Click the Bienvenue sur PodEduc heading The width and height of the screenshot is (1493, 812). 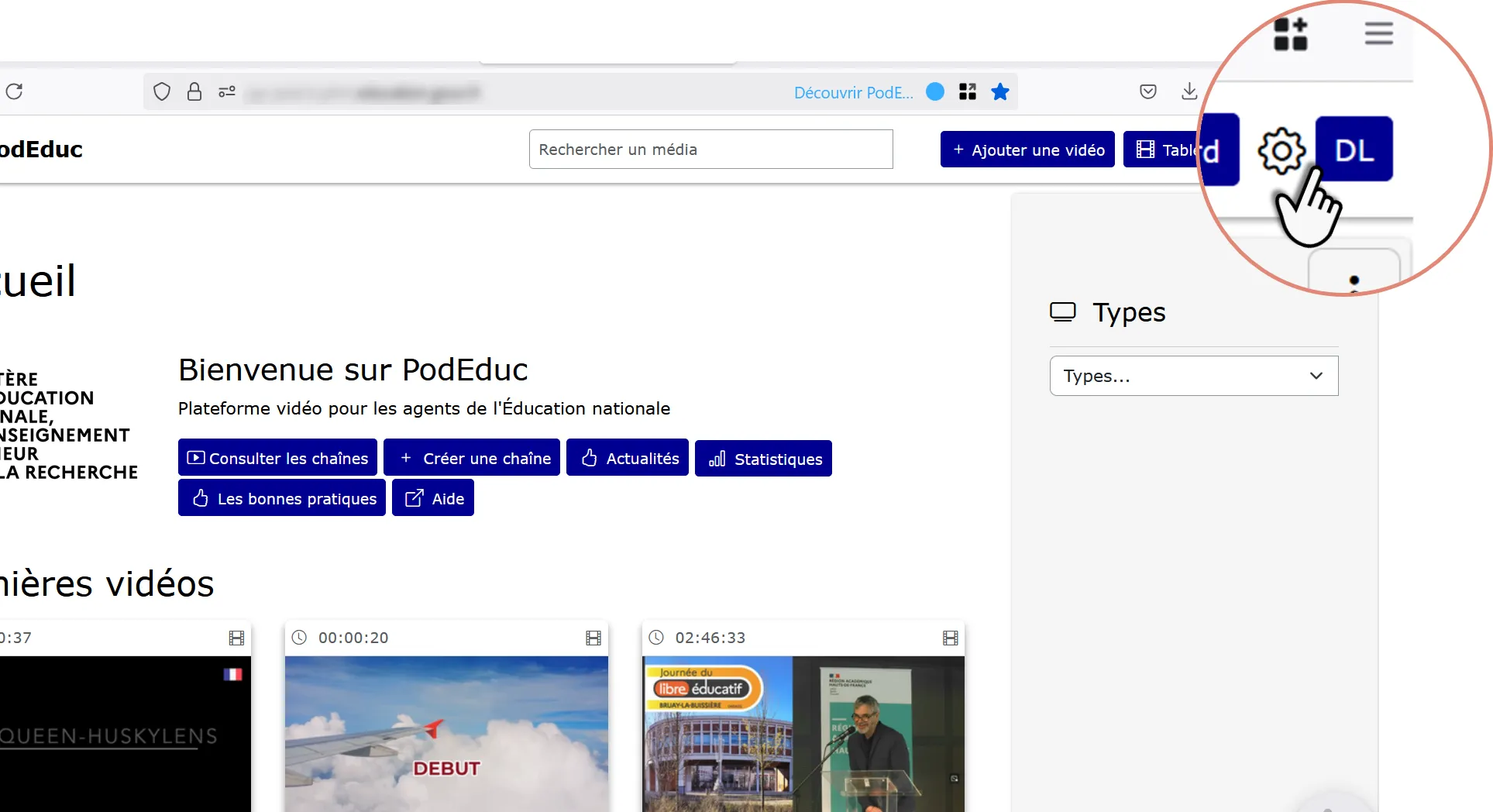[353, 370]
